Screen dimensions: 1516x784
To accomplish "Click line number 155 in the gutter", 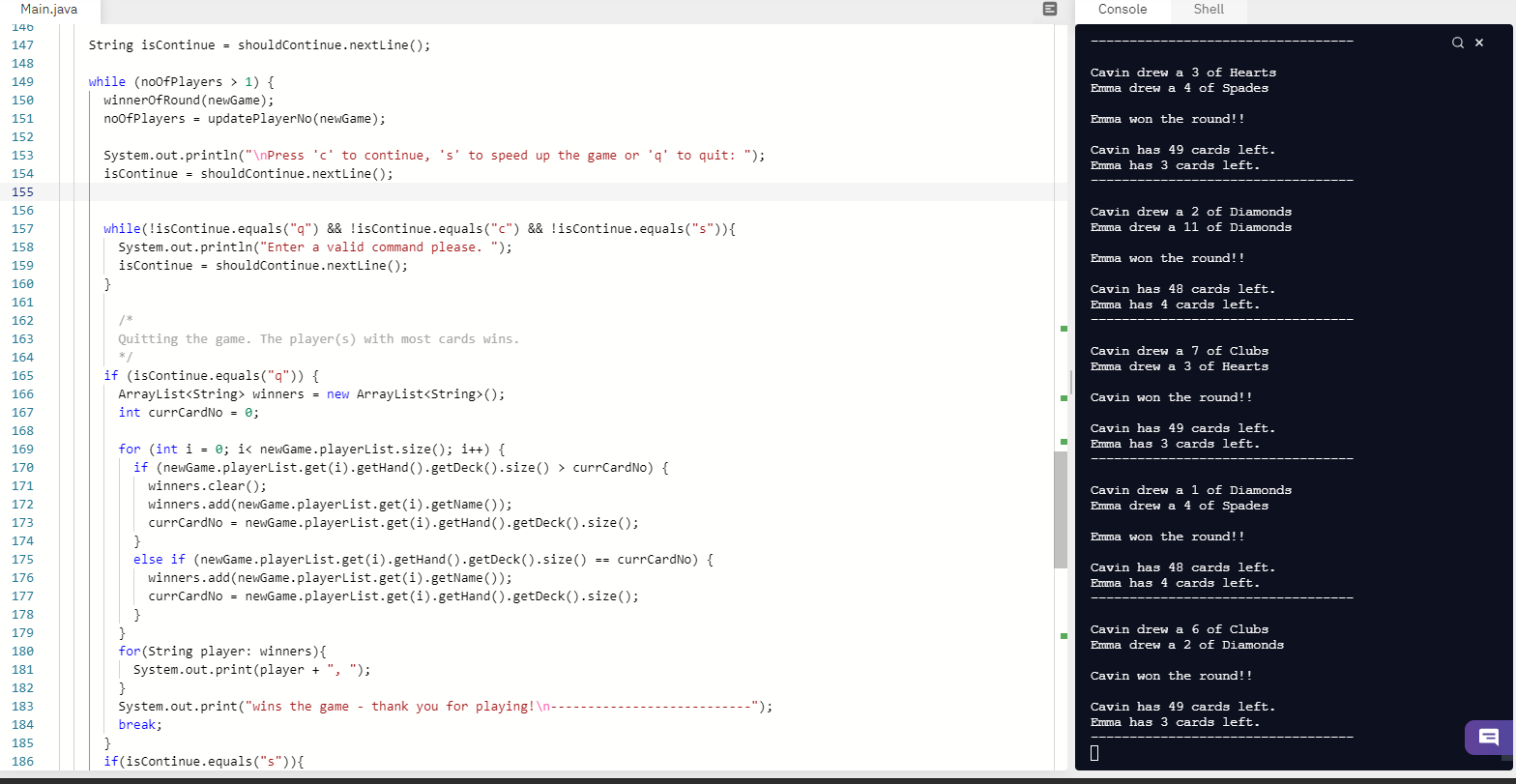I will (22, 192).
